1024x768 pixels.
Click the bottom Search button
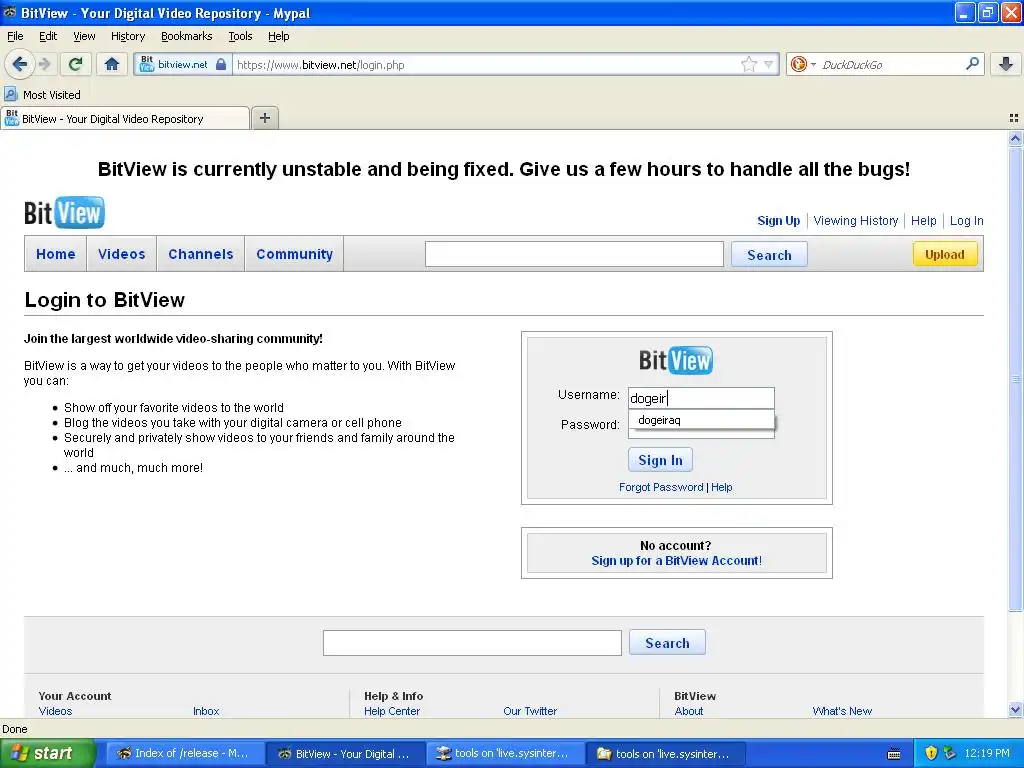[667, 643]
